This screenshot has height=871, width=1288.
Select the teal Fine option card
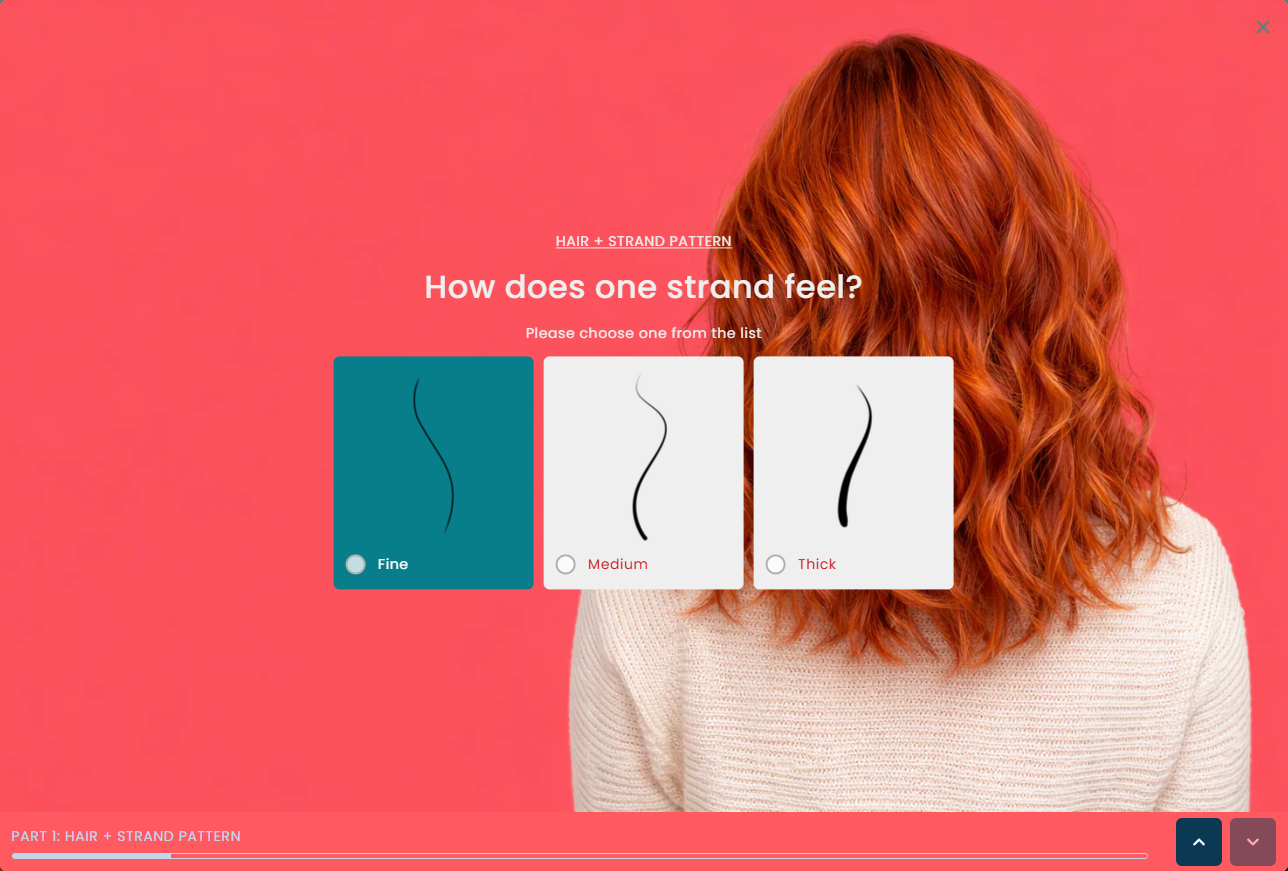[433, 472]
